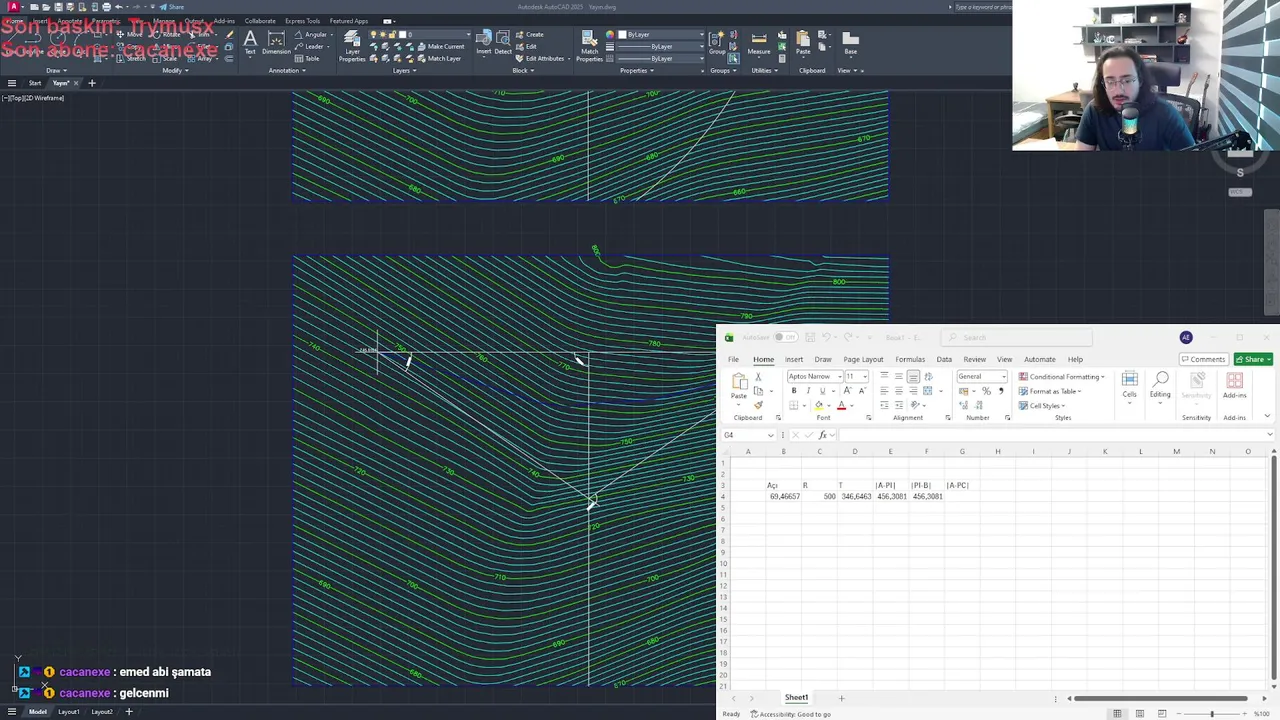The width and height of the screenshot is (1280, 720).
Task: Adjust the Excel zoom slider
Action: point(1212,714)
